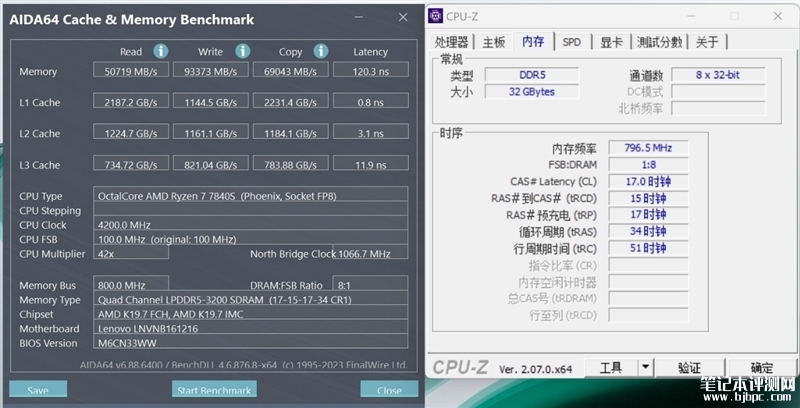The height and width of the screenshot is (408, 800).
Task: Click the CPU Multiplier value 42x
Action: pyautogui.click(x=131, y=251)
